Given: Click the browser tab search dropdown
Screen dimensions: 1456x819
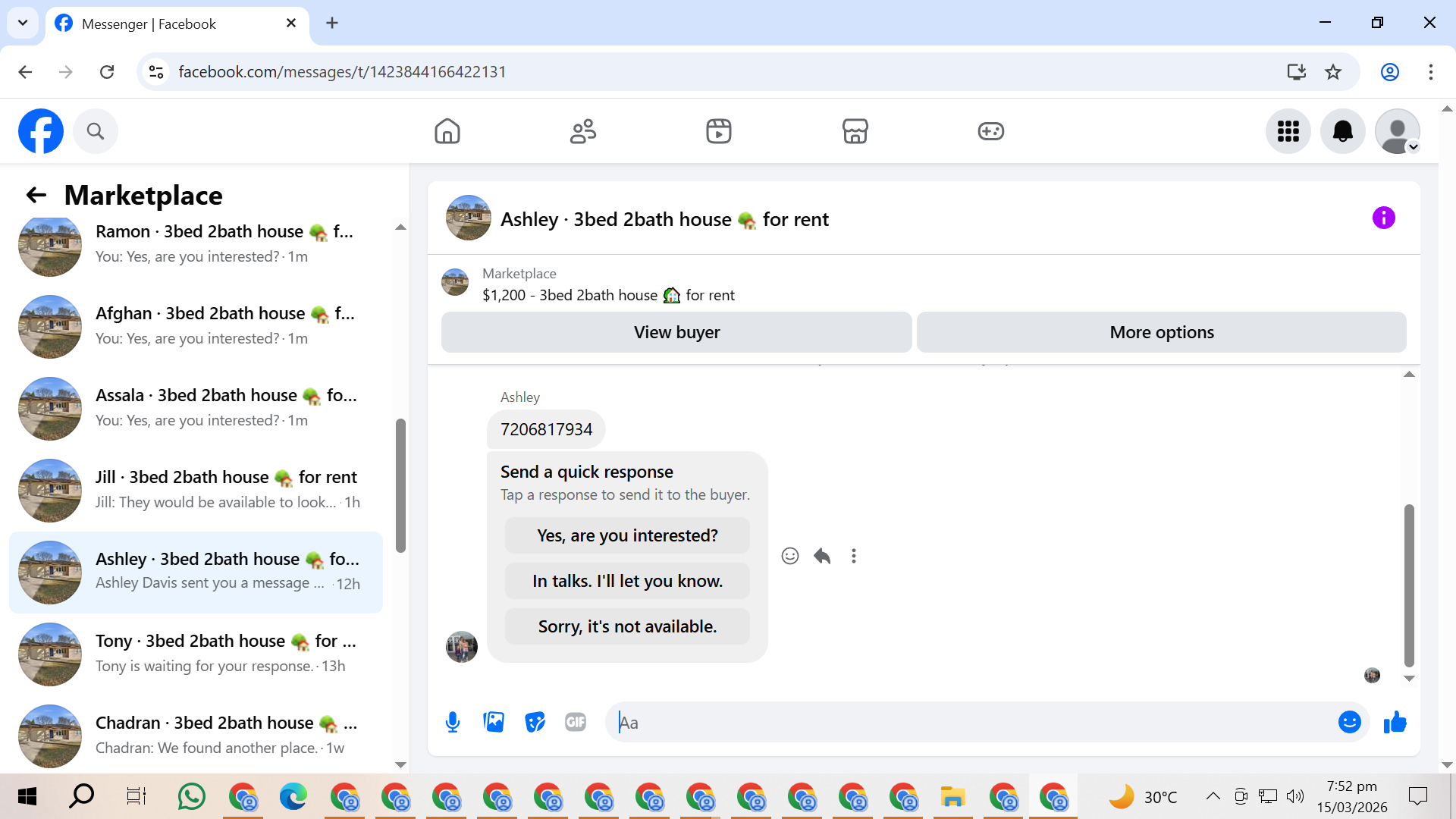Looking at the screenshot, I should pos(23,23).
